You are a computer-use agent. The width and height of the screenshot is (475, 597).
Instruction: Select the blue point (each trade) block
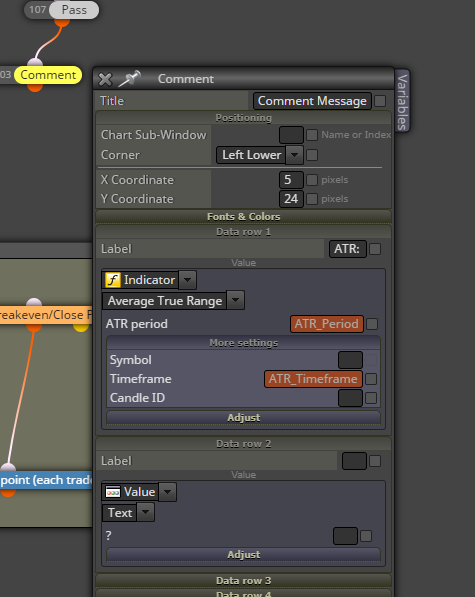tap(46, 480)
